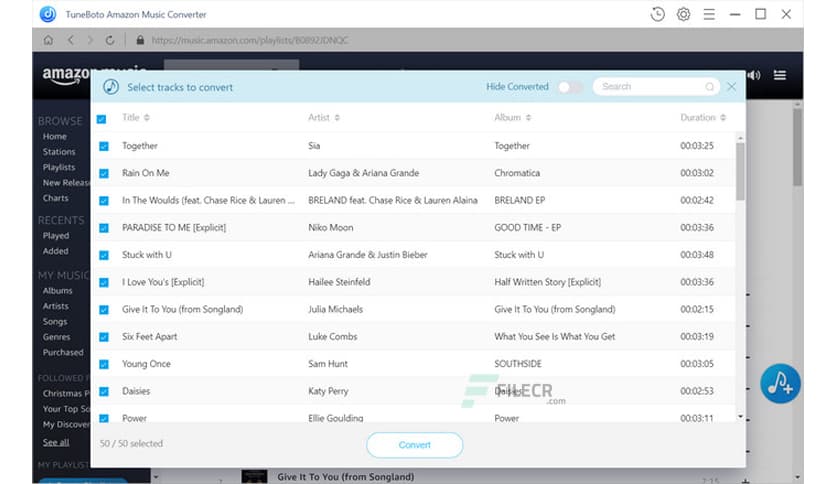Click the Hailee Steinfeld artist cell
Viewport: 836px width, 484px height.
[x=339, y=282]
